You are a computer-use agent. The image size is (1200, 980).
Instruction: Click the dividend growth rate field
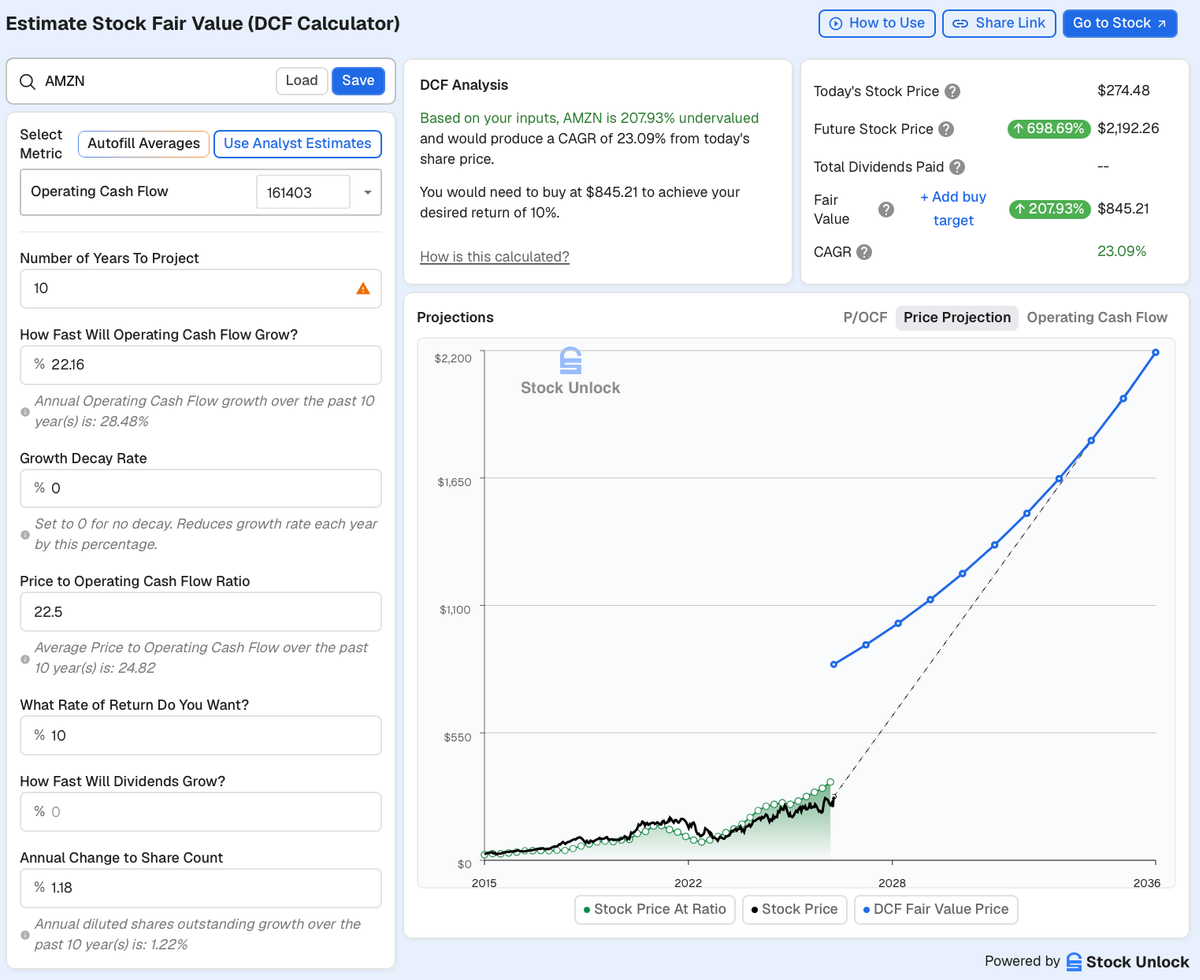pyautogui.click(x=201, y=812)
